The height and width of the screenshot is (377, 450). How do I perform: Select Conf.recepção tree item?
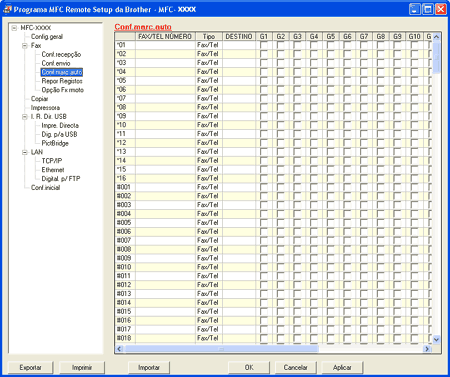click(61, 54)
